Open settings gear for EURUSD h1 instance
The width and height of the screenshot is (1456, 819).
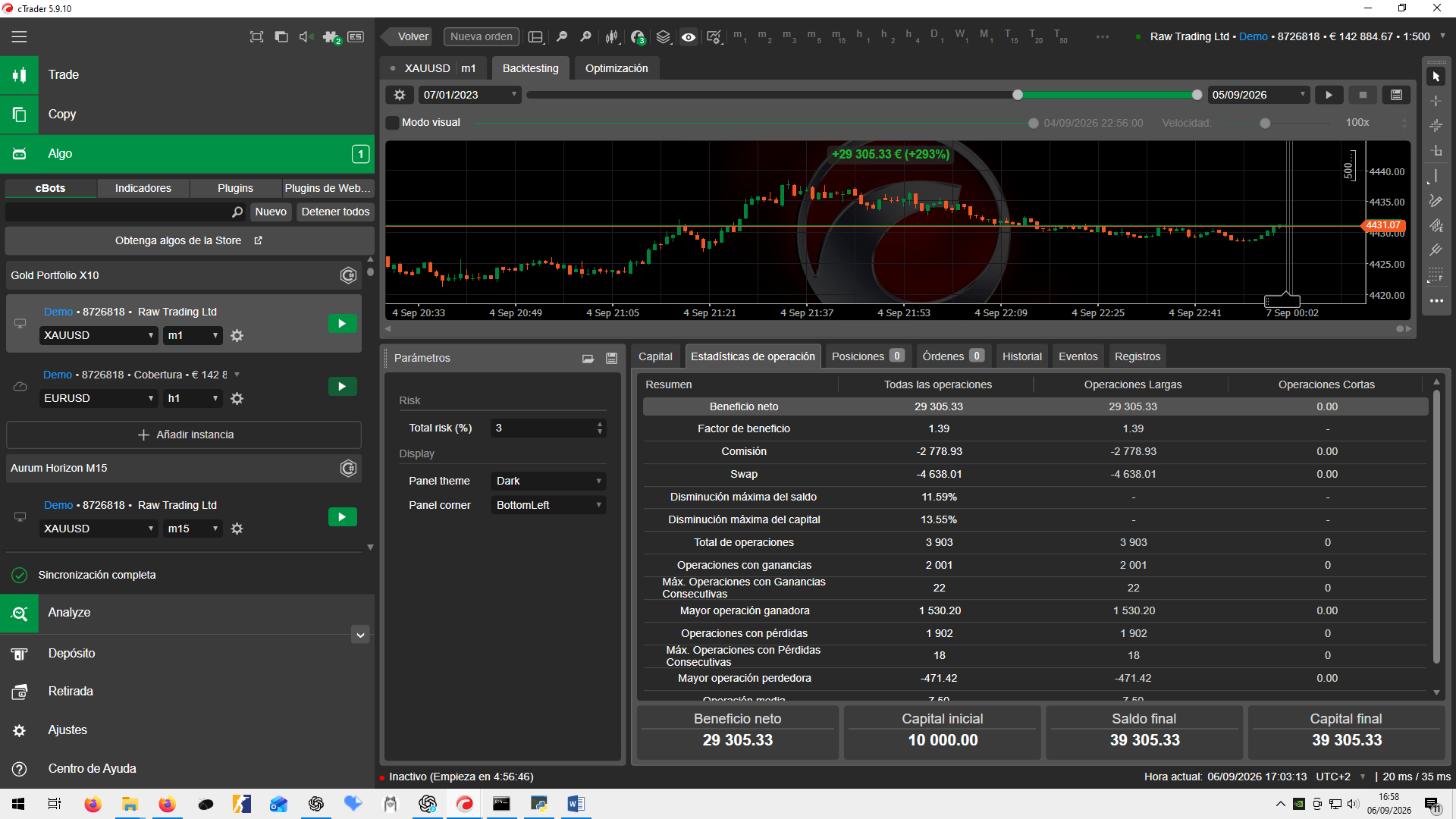click(237, 398)
